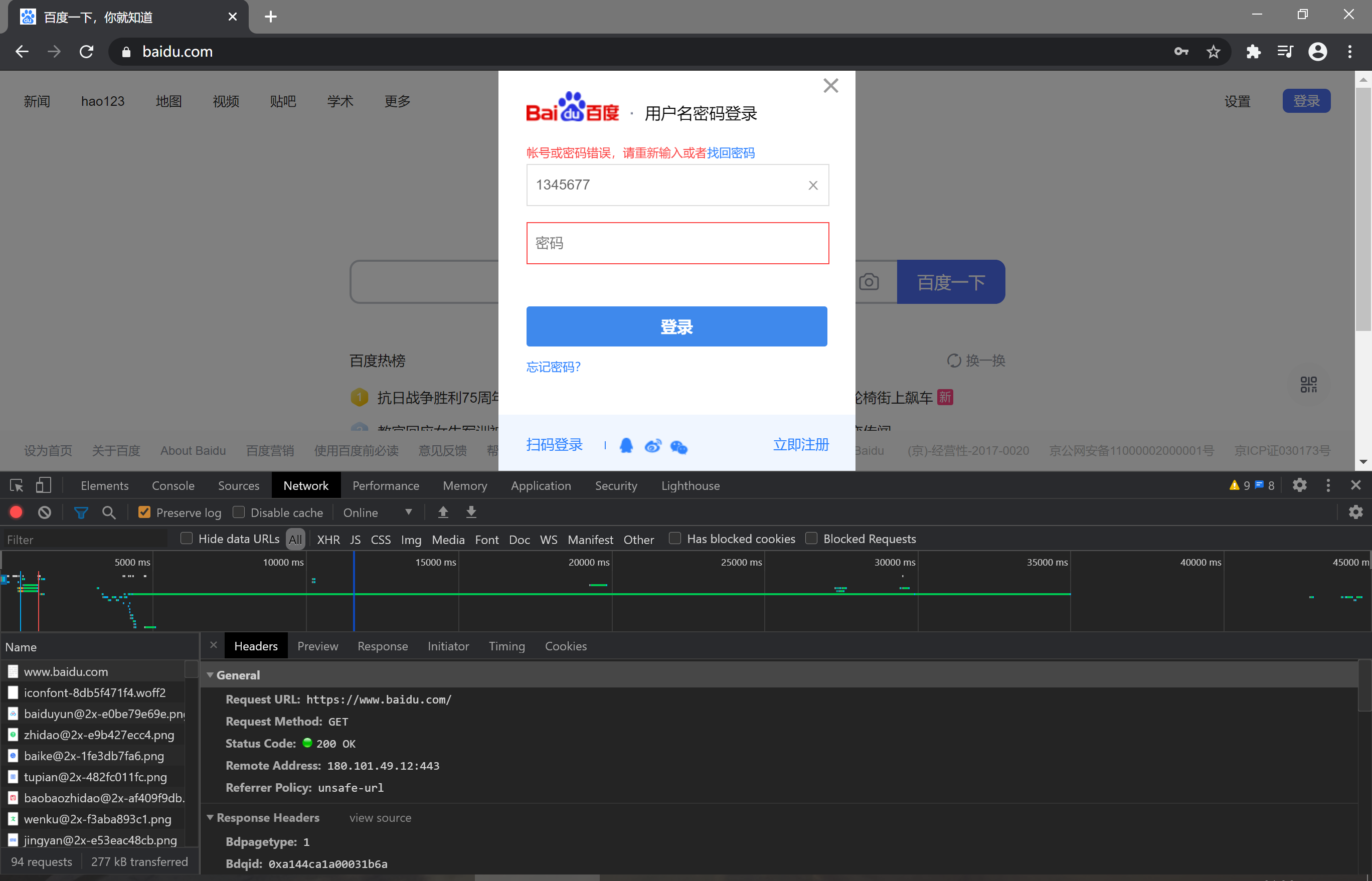The height and width of the screenshot is (881, 1372).
Task: Reload the Baidu page
Action: tap(86, 52)
